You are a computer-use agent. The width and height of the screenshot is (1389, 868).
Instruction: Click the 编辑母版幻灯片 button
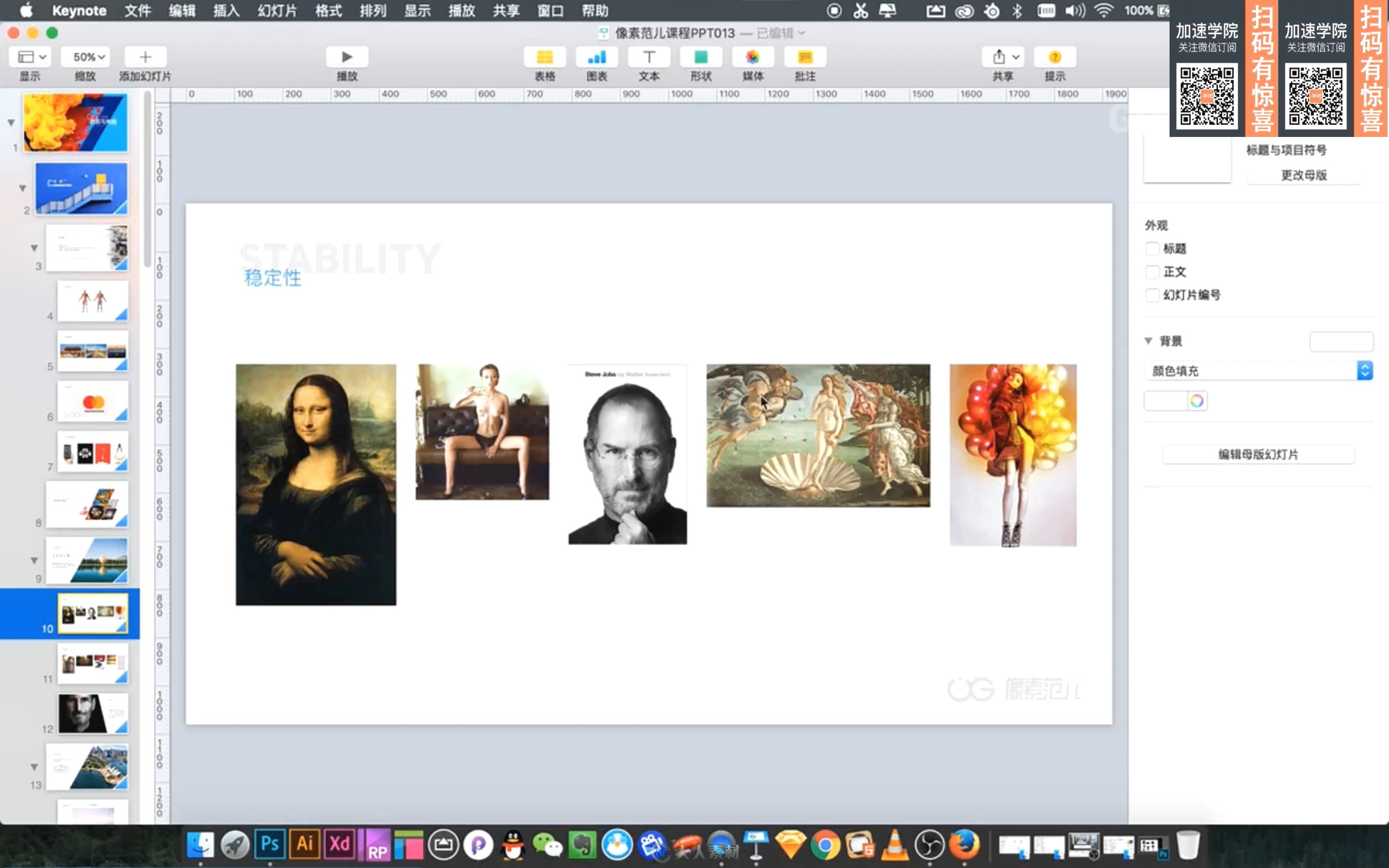pyautogui.click(x=1258, y=454)
